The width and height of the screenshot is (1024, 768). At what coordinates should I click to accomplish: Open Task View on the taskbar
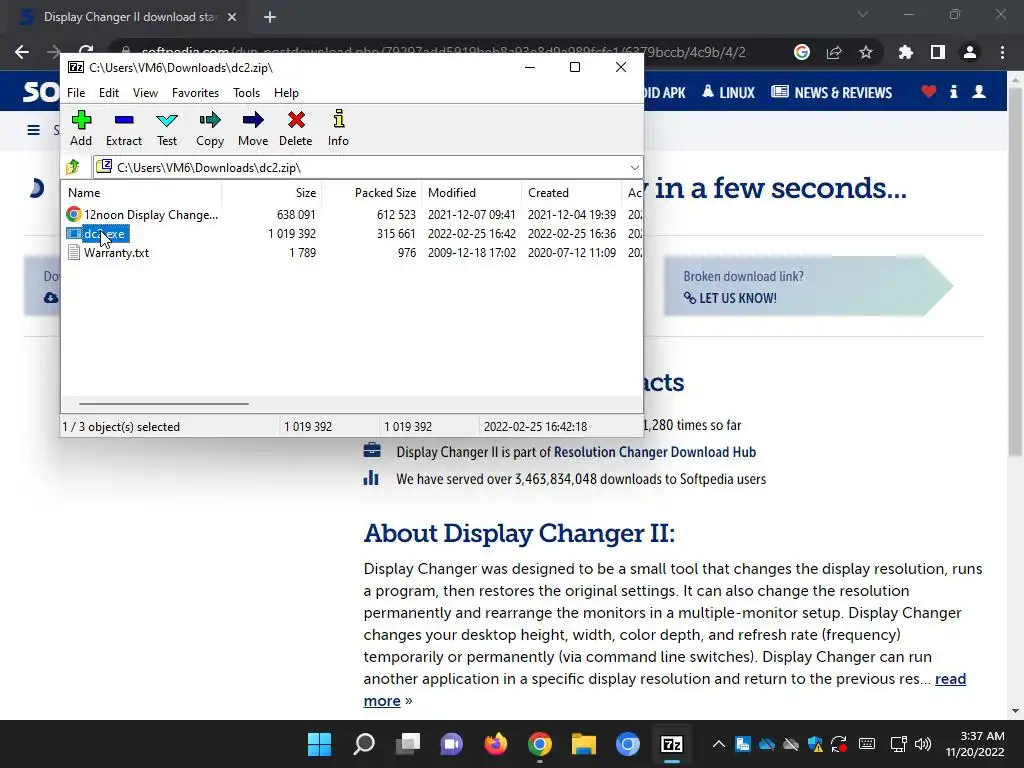tap(408, 744)
